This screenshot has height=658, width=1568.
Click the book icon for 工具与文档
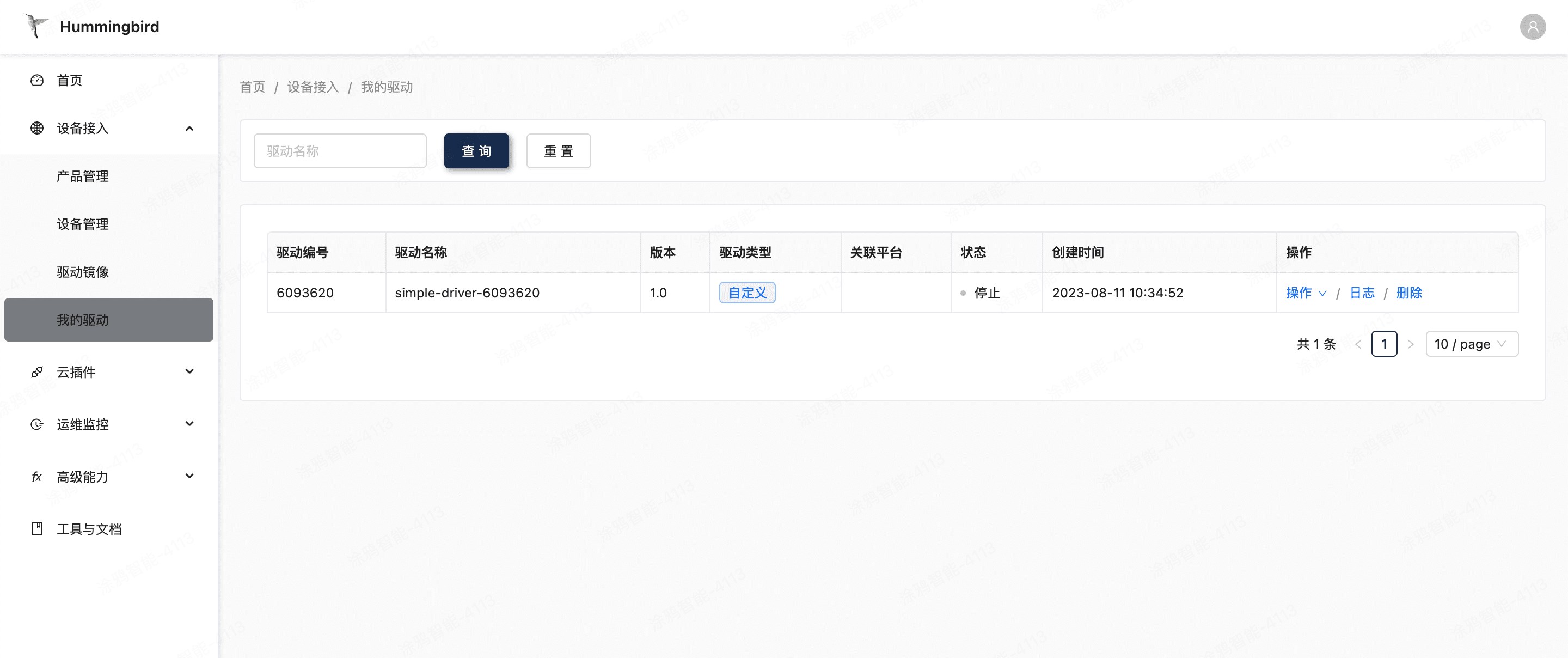click(x=37, y=529)
